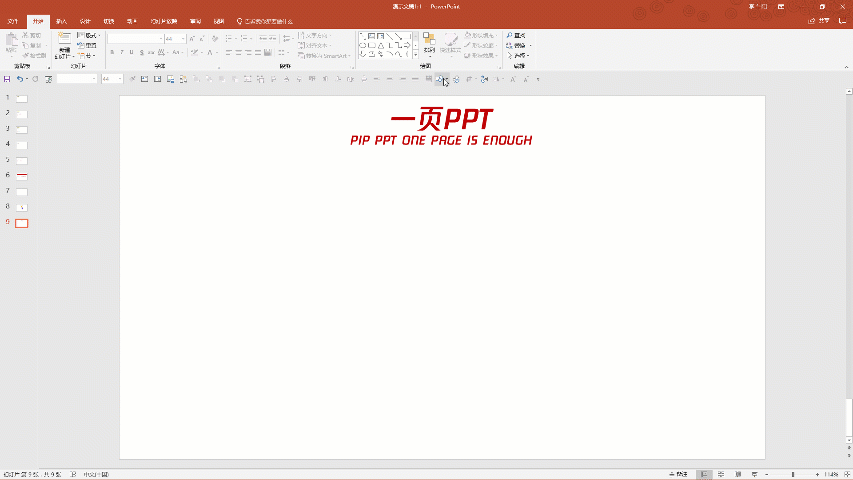Screen dimensions: 853x480
Task: Switch to the Insert ribbon tab
Action: pyautogui.click(x=62, y=20)
